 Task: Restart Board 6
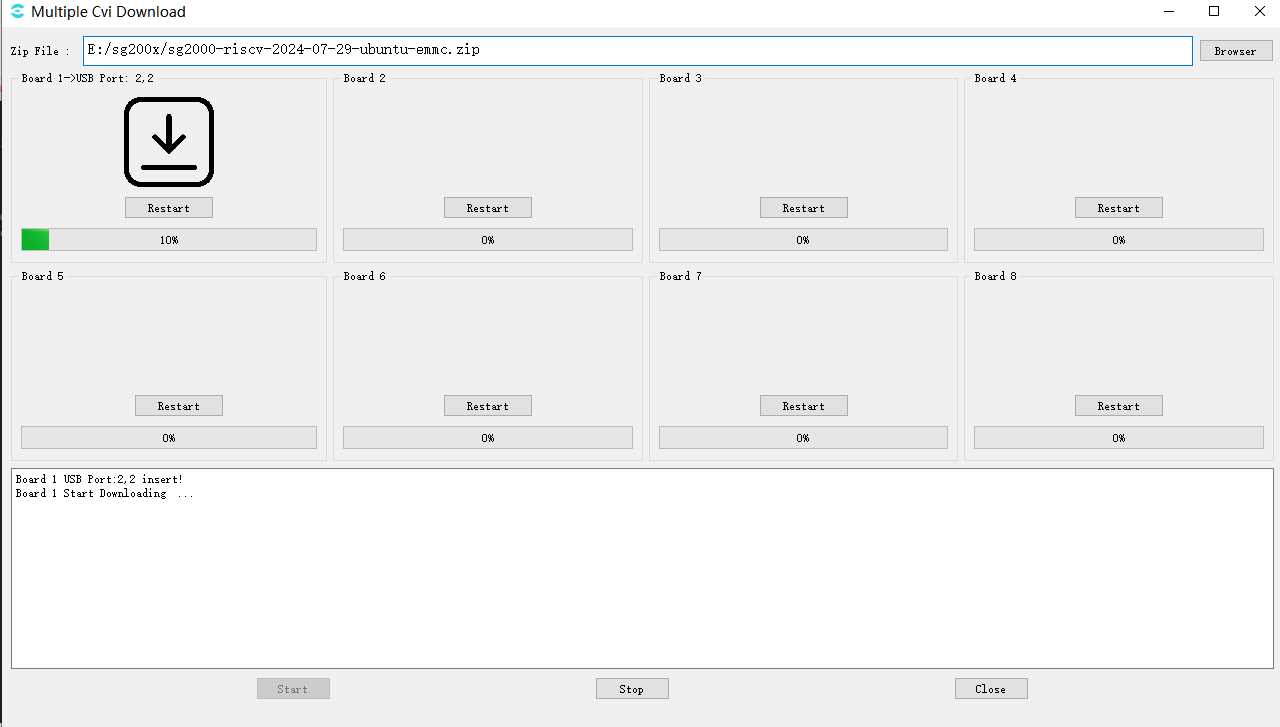coord(488,406)
